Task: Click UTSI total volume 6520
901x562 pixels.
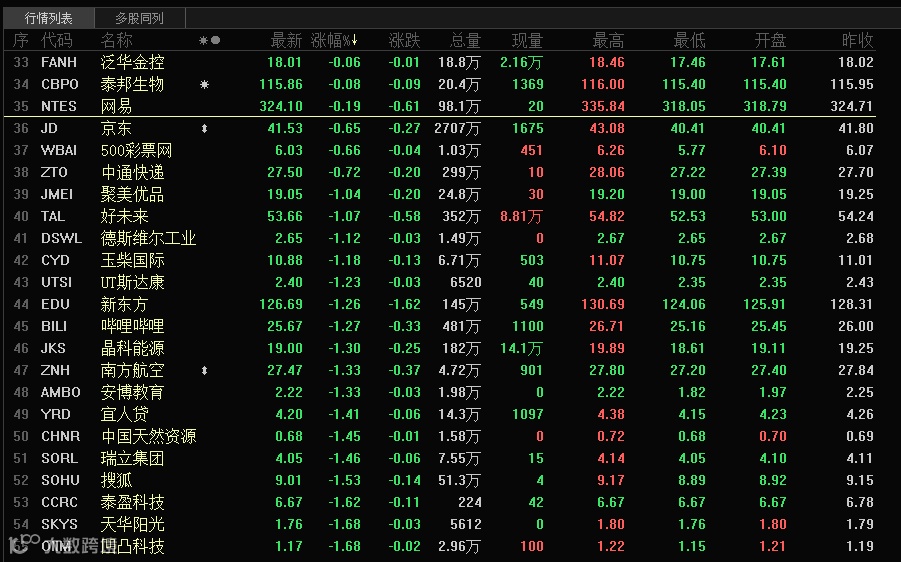Action: (x=466, y=282)
